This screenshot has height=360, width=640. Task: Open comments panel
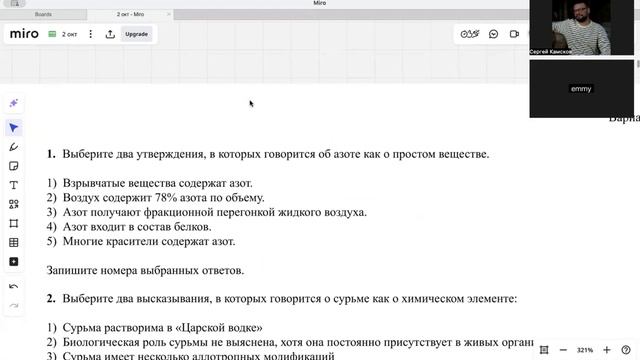(x=493, y=34)
